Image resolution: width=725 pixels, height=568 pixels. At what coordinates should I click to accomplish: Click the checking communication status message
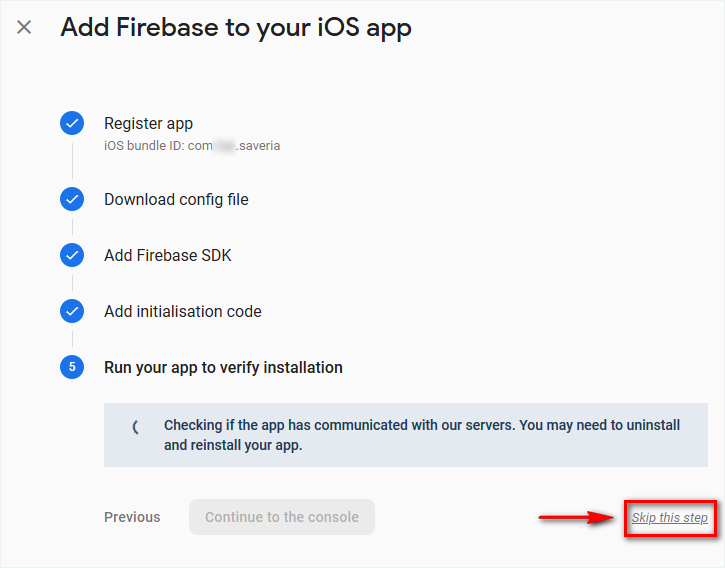point(421,435)
